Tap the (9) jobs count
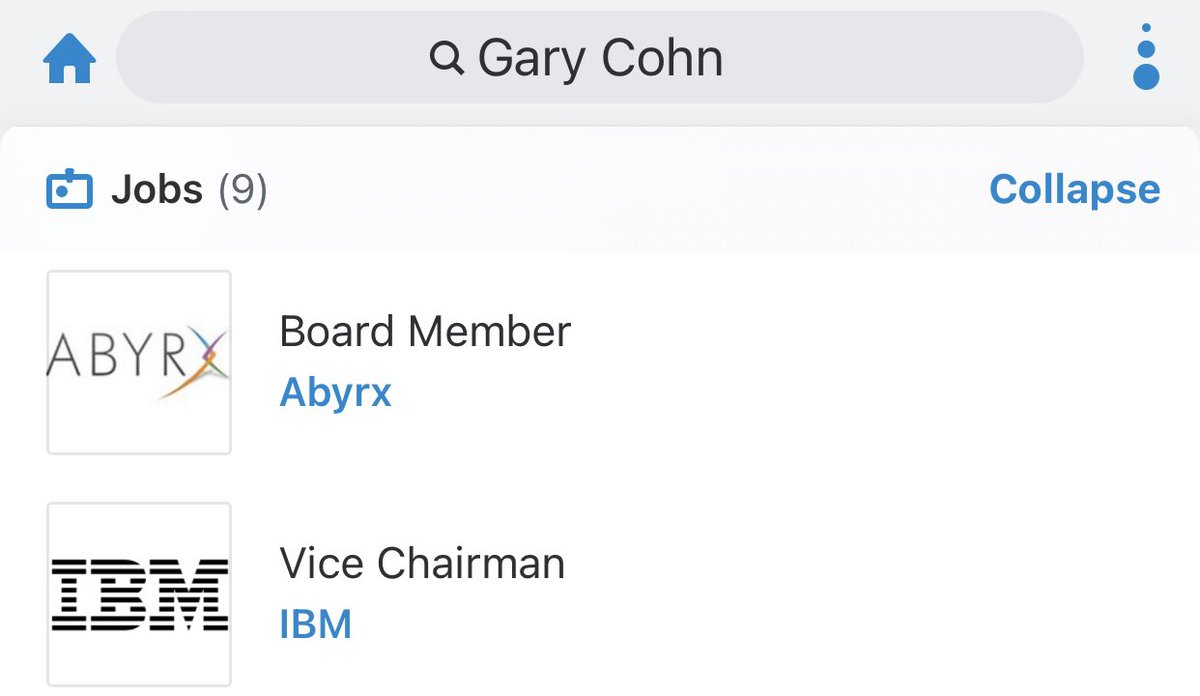 243,189
